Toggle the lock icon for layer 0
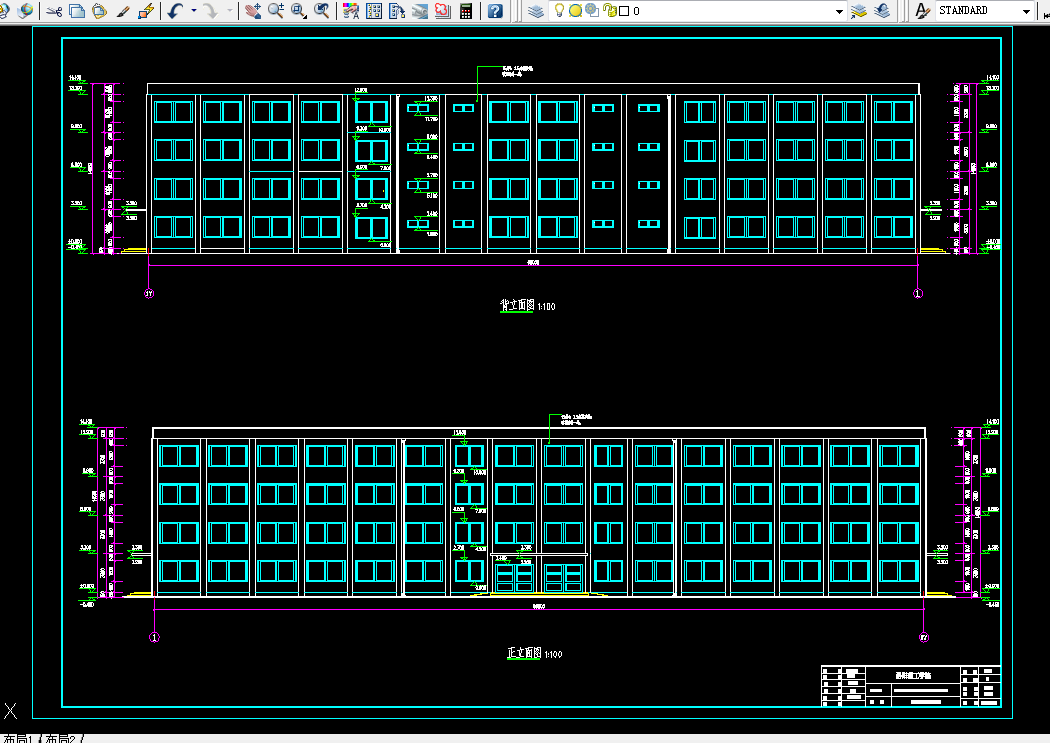 coord(609,10)
